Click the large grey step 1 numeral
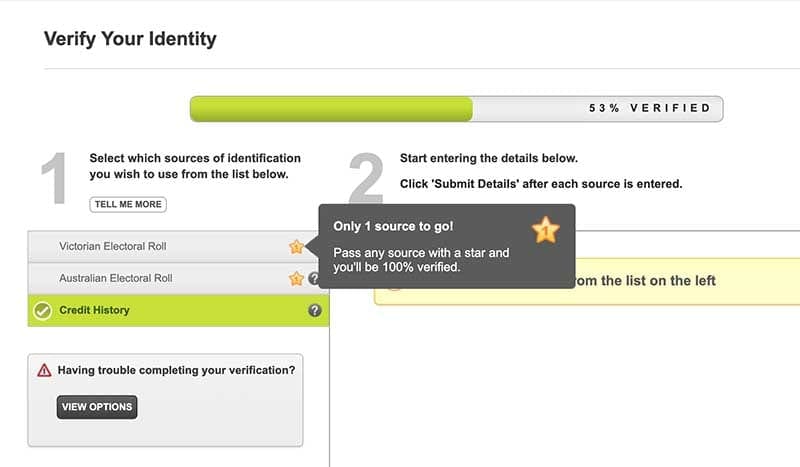Screen dimensions: 800x467 point(55,178)
